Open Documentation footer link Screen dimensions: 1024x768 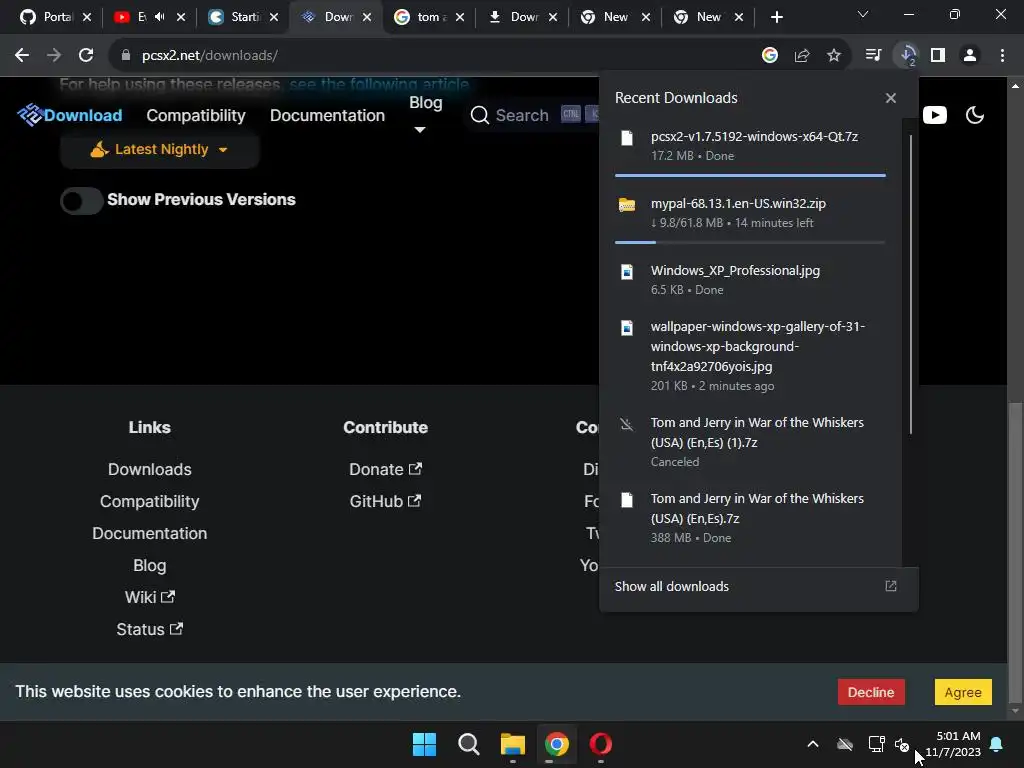[x=150, y=534]
